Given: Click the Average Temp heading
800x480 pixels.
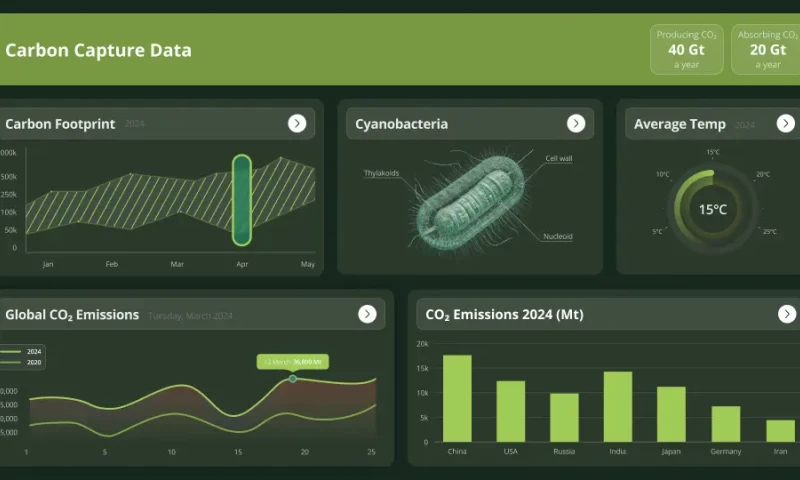Looking at the screenshot, I should click(x=680, y=124).
